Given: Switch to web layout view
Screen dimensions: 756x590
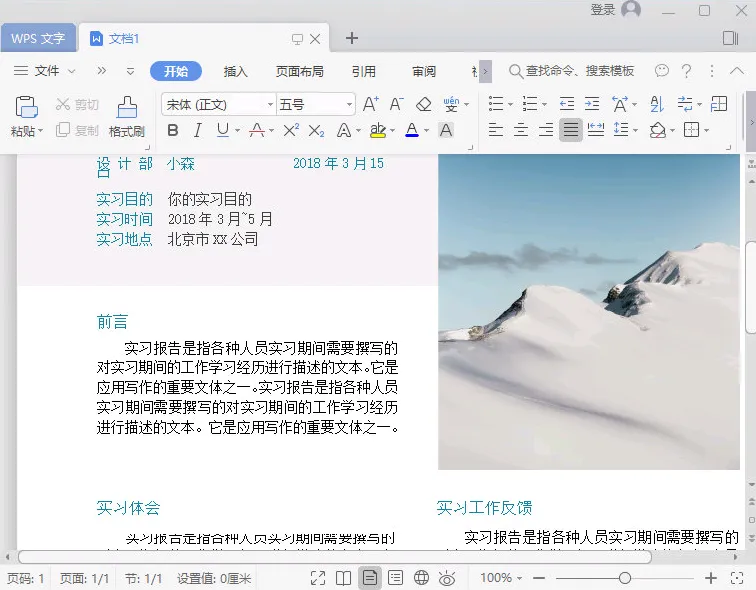Looking at the screenshot, I should pos(421,577).
